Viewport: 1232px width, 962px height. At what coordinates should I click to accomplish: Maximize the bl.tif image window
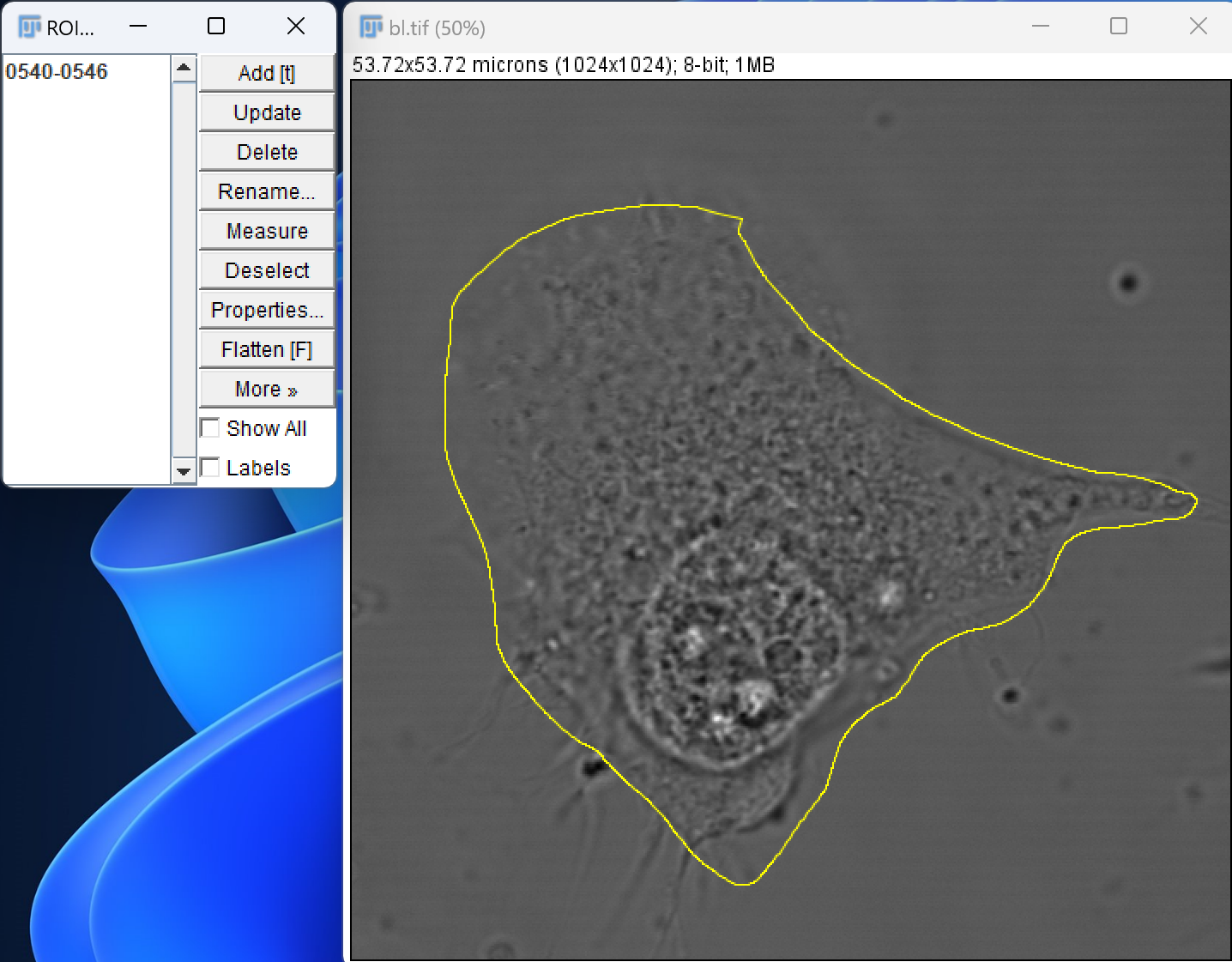click(1119, 27)
